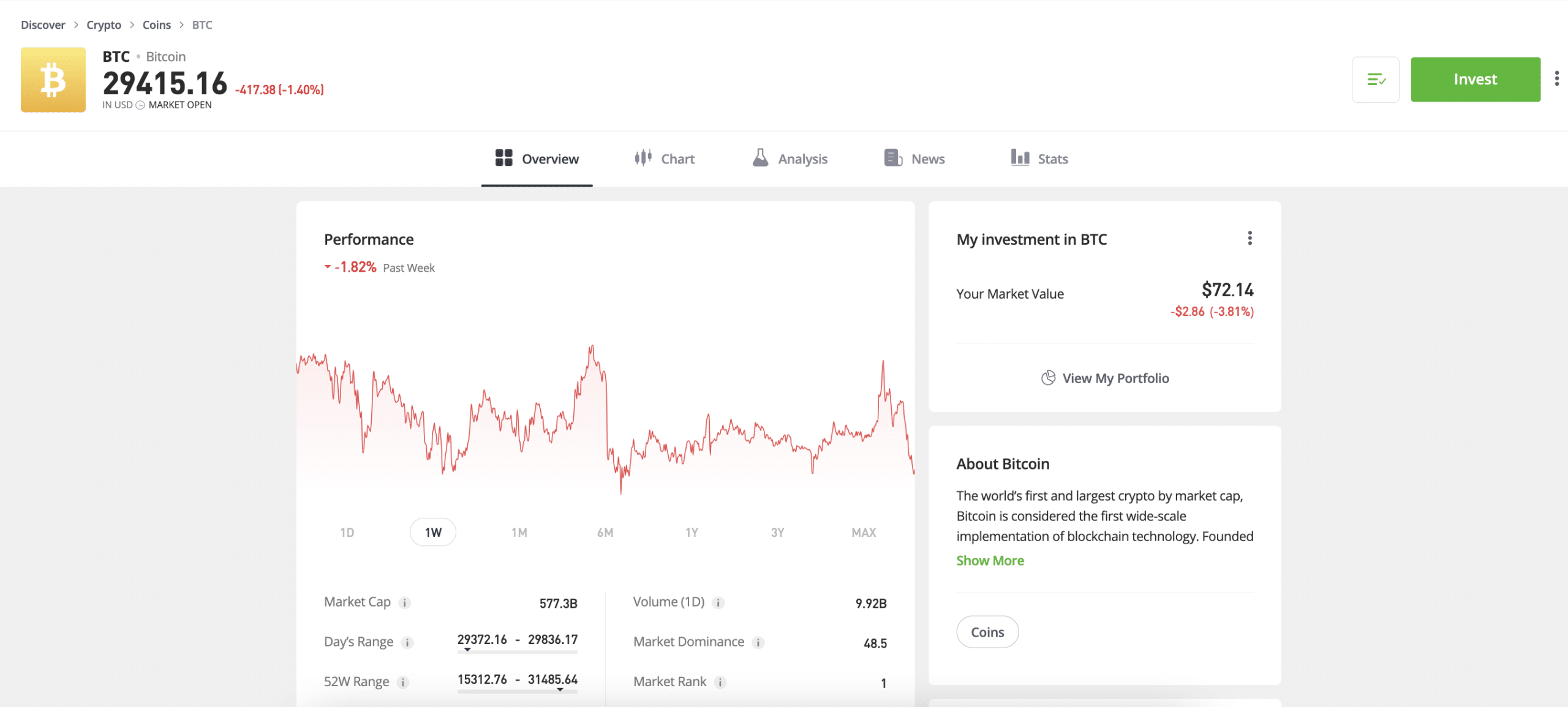
Task: Click the Overview grid icon
Action: tap(503, 158)
